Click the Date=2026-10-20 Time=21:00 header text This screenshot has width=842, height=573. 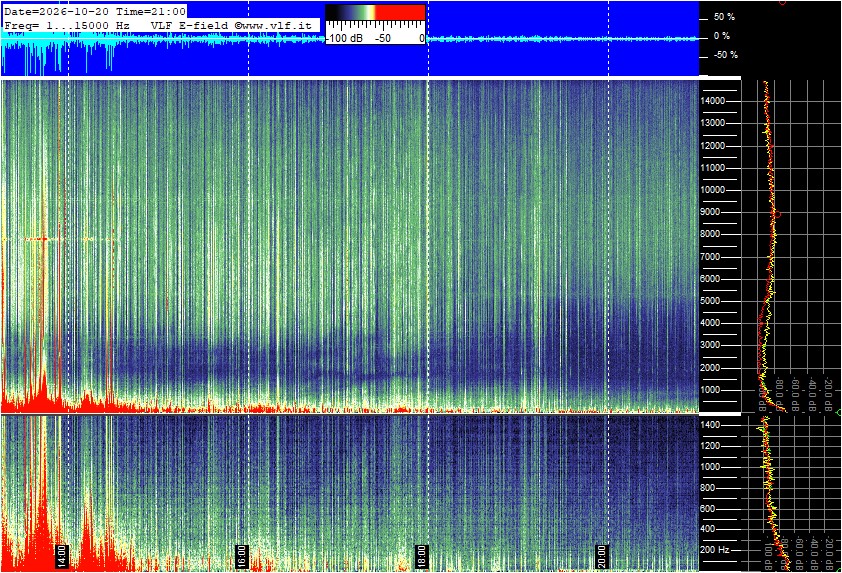click(95, 11)
